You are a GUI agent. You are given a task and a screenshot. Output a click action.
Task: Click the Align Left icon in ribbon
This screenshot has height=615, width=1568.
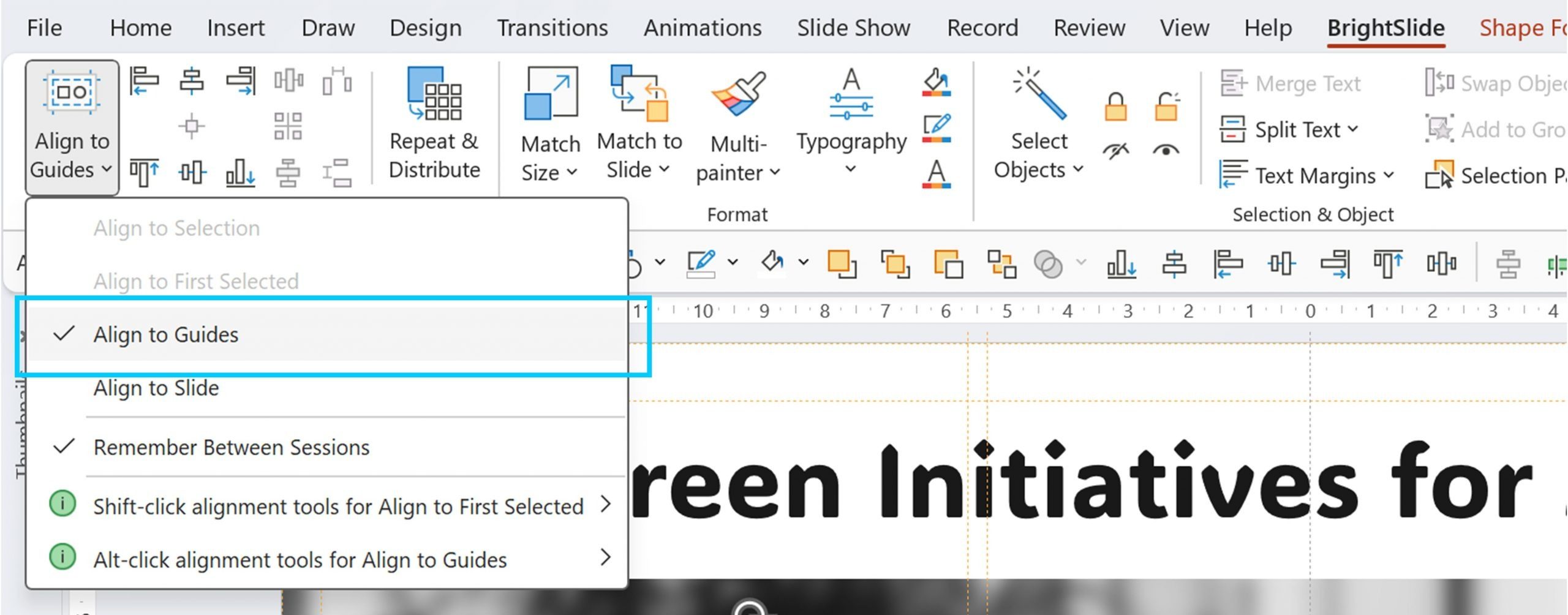[145, 81]
